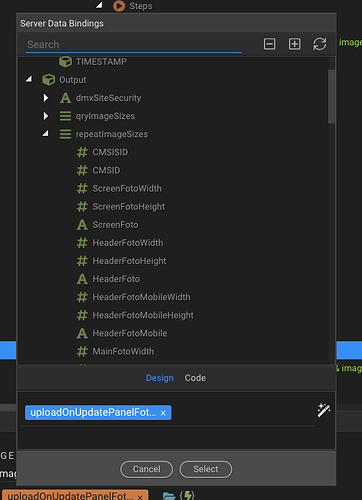Image resolution: width=362 pixels, height=500 pixels.
Task: Click the expand all icon
Action: point(294,44)
